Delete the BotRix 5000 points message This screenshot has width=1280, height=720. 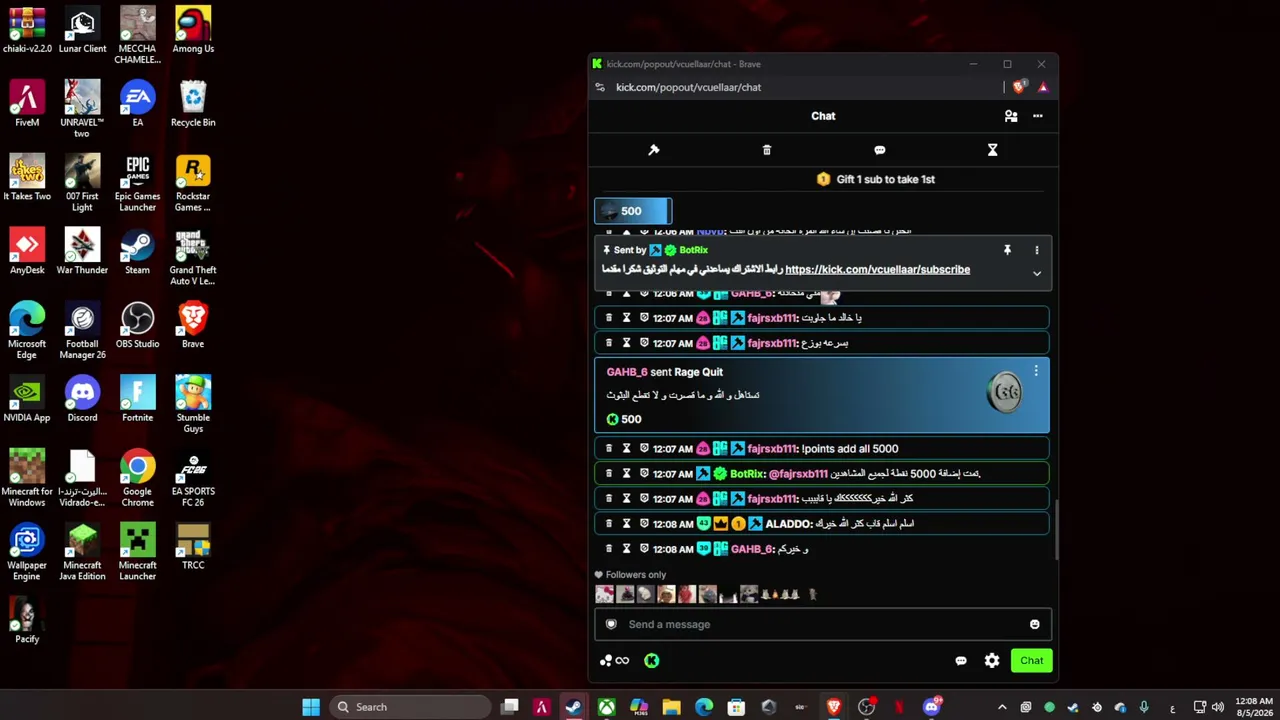(x=608, y=474)
